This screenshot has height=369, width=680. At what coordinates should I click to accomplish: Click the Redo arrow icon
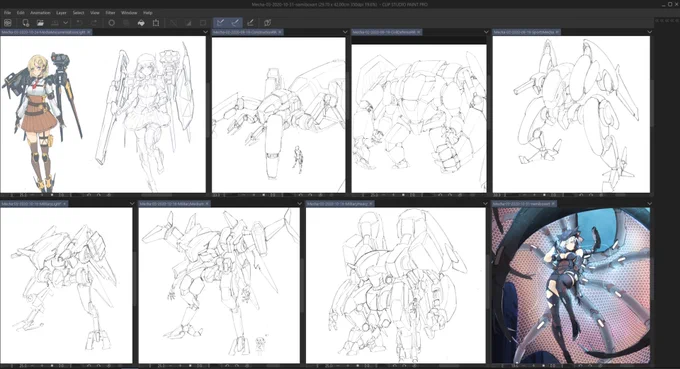[x=94, y=23]
